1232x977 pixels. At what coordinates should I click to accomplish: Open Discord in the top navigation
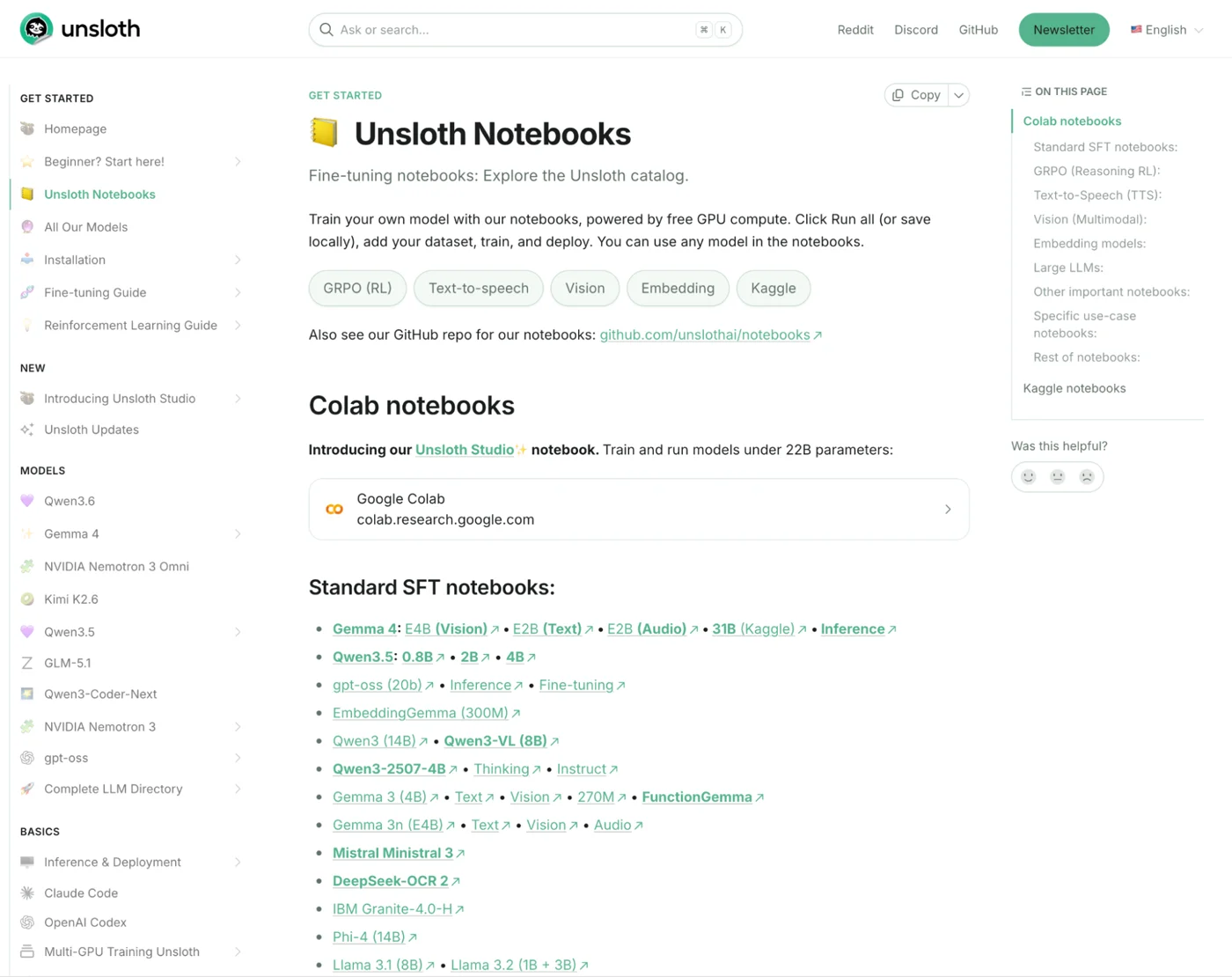[916, 30]
